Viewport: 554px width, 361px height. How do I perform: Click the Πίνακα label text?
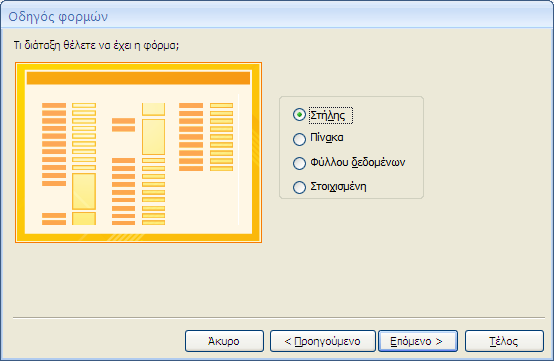pyautogui.click(x=326, y=138)
